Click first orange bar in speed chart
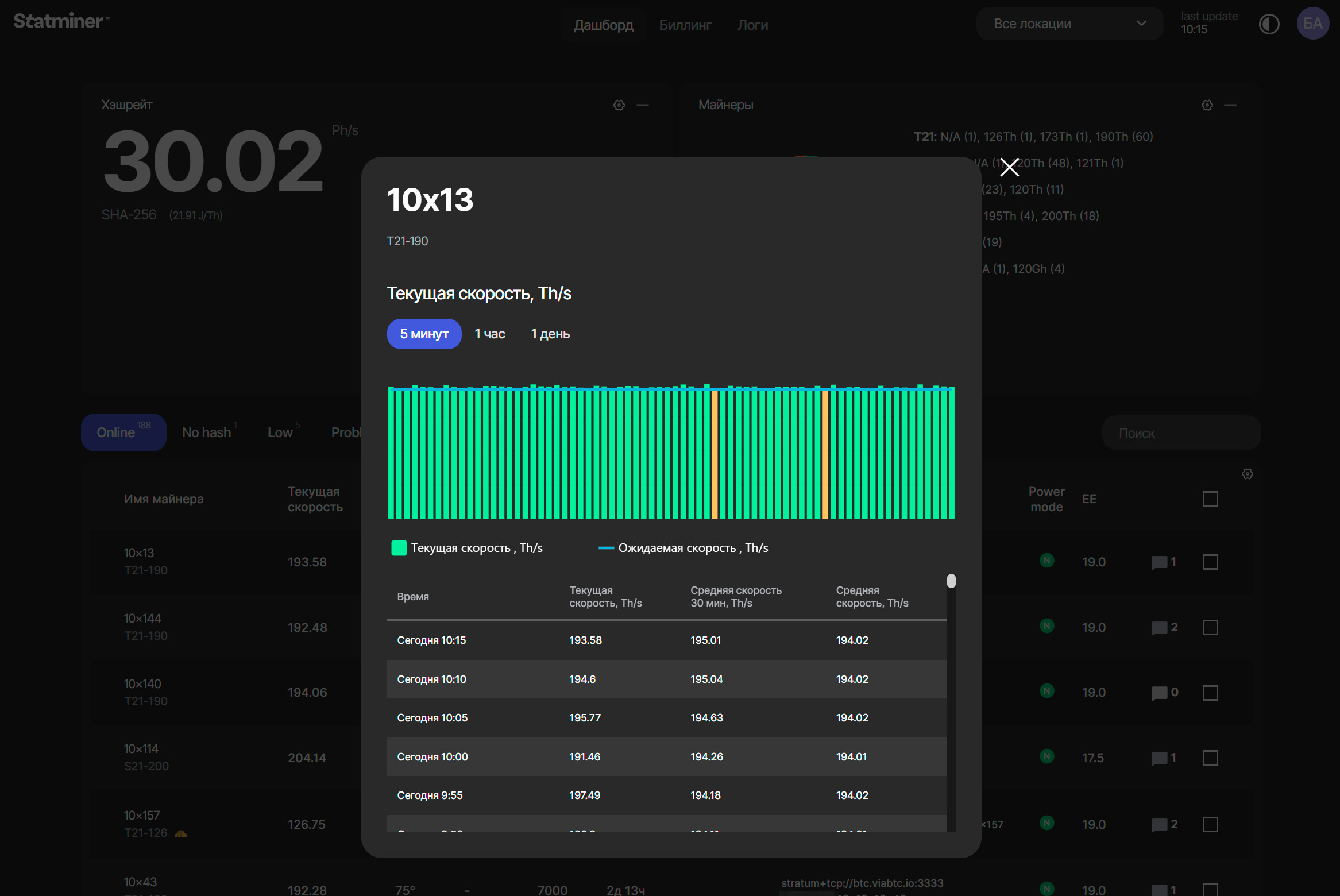 715,454
